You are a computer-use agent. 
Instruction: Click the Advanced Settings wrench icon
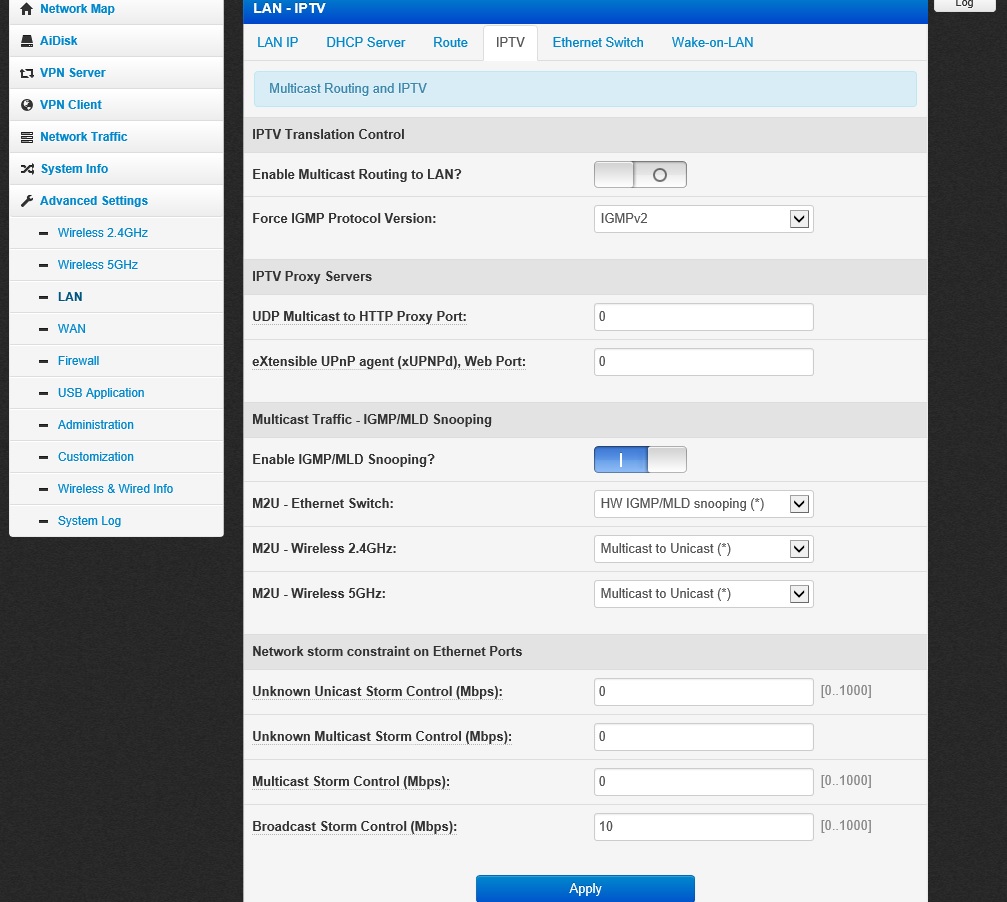(x=26, y=201)
